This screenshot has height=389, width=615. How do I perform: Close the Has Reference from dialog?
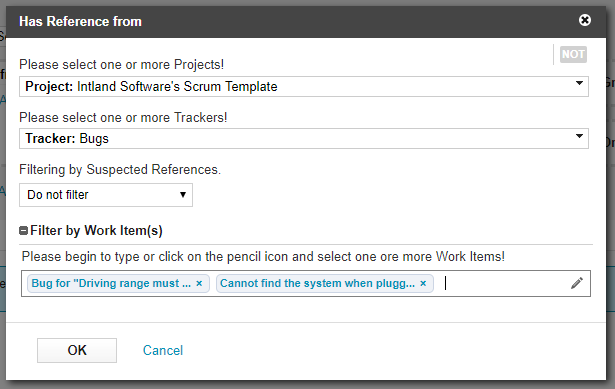pyautogui.click(x=584, y=20)
